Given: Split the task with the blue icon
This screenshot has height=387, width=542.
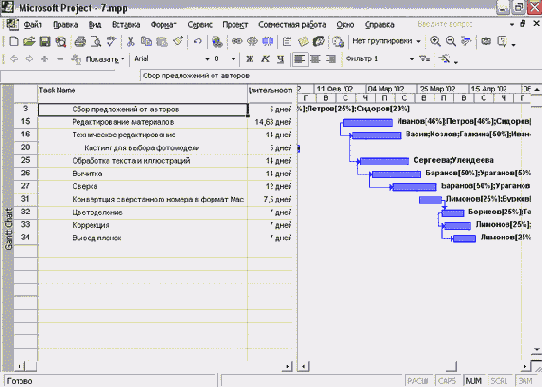Looking at the screenshot, I should [268, 42].
